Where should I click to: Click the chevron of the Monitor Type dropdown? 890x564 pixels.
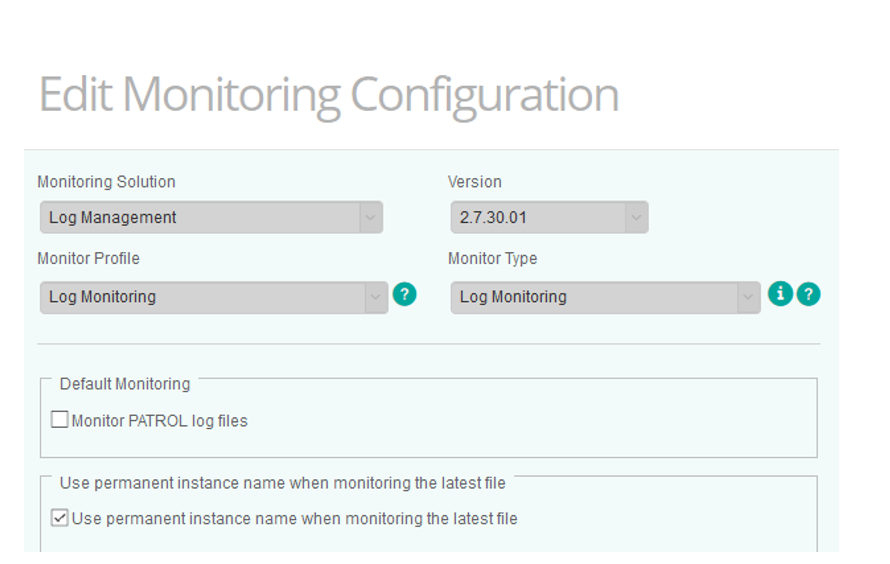click(x=748, y=297)
